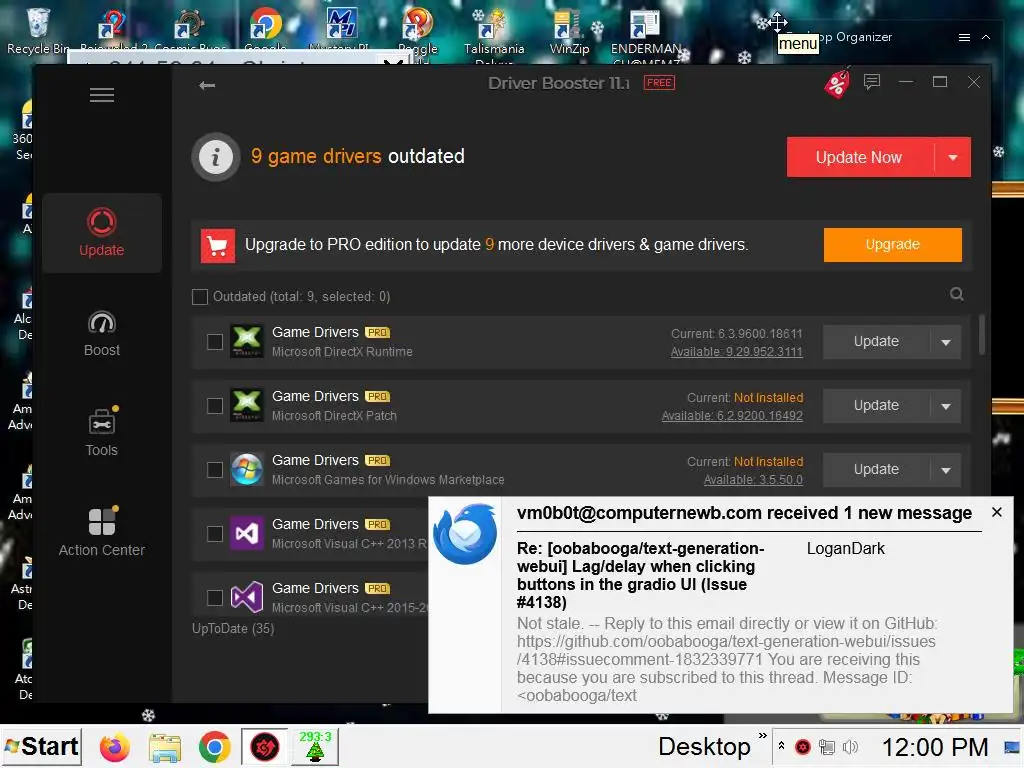The image size is (1024, 768).
Task: Expand DirectX Patch Update dropdown arrow
Action: [946, 406]
